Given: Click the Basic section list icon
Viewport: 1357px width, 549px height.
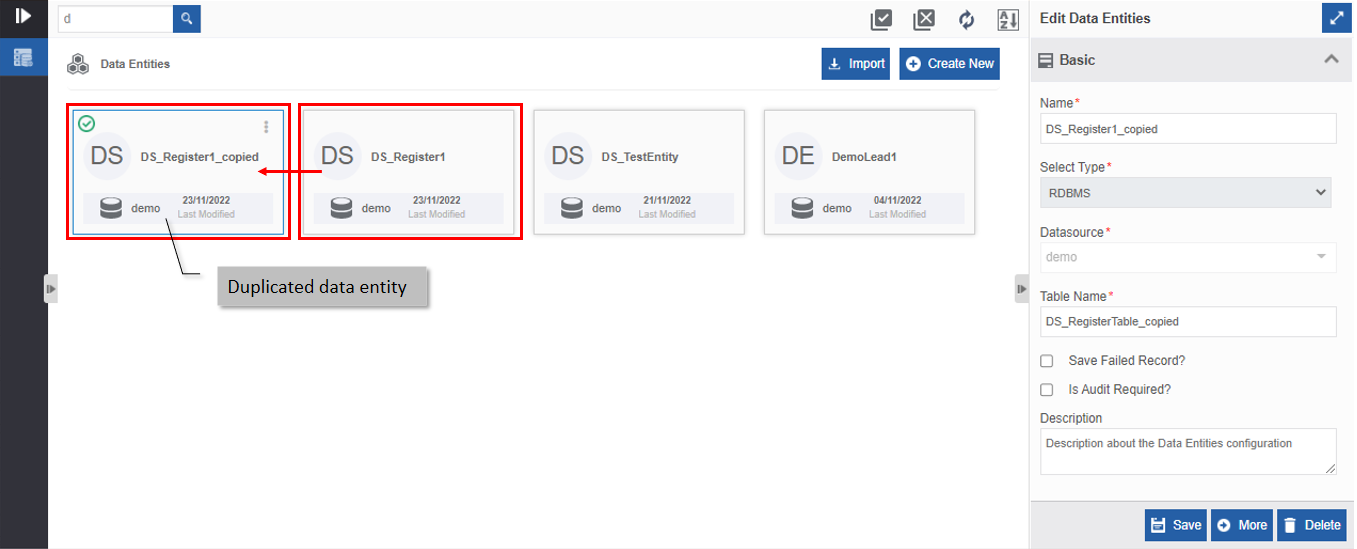Looking at the screenshot, I should point(1046,60).
